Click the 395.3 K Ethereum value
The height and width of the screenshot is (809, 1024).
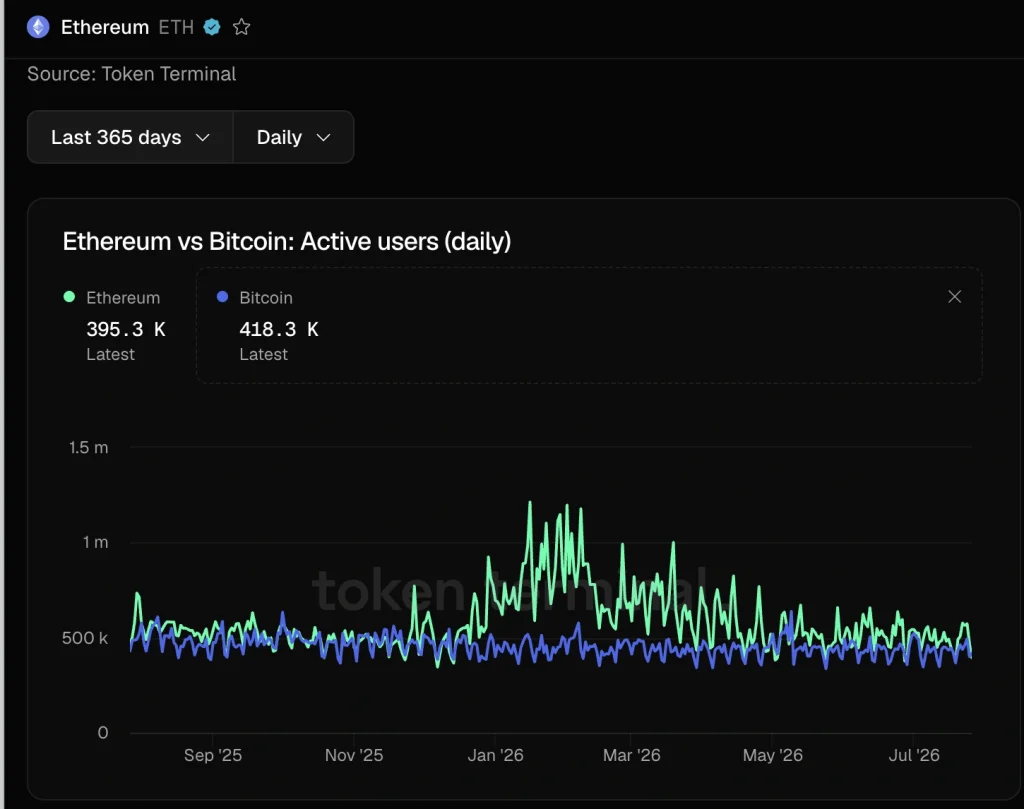126,329
